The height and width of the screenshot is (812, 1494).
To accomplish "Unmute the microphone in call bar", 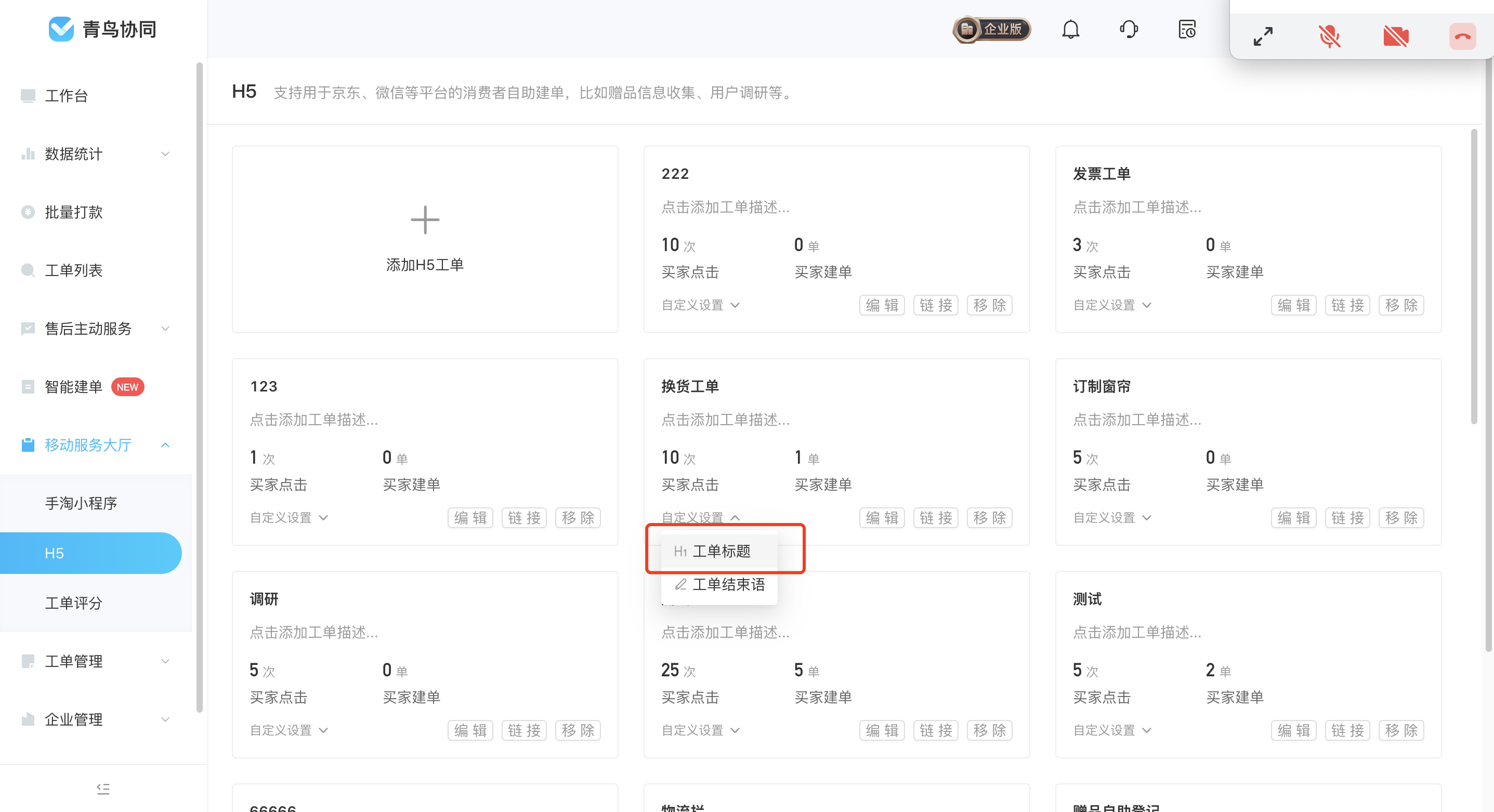I will (x=1329, y=36).
